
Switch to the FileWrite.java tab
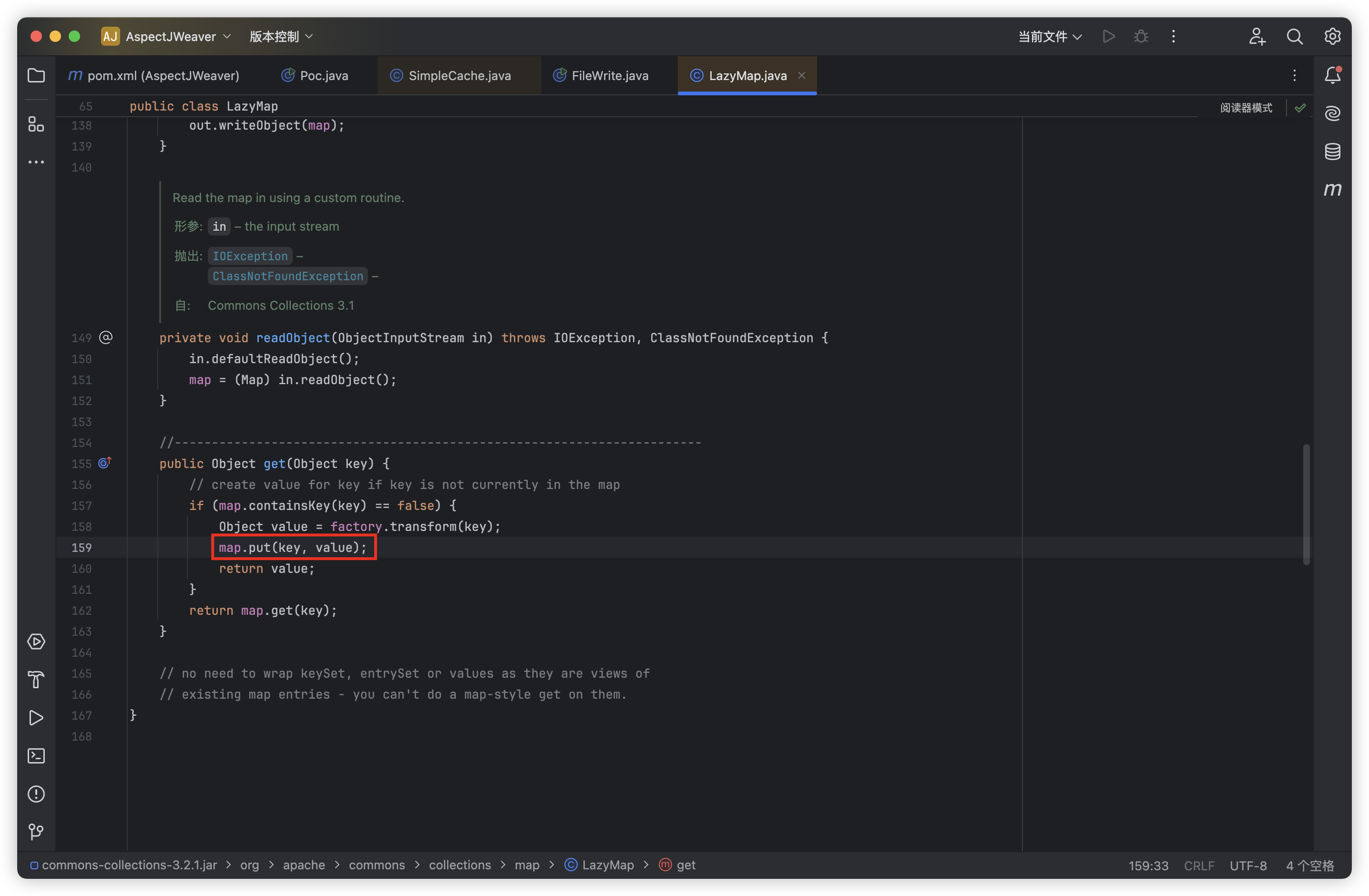point(601,75)
